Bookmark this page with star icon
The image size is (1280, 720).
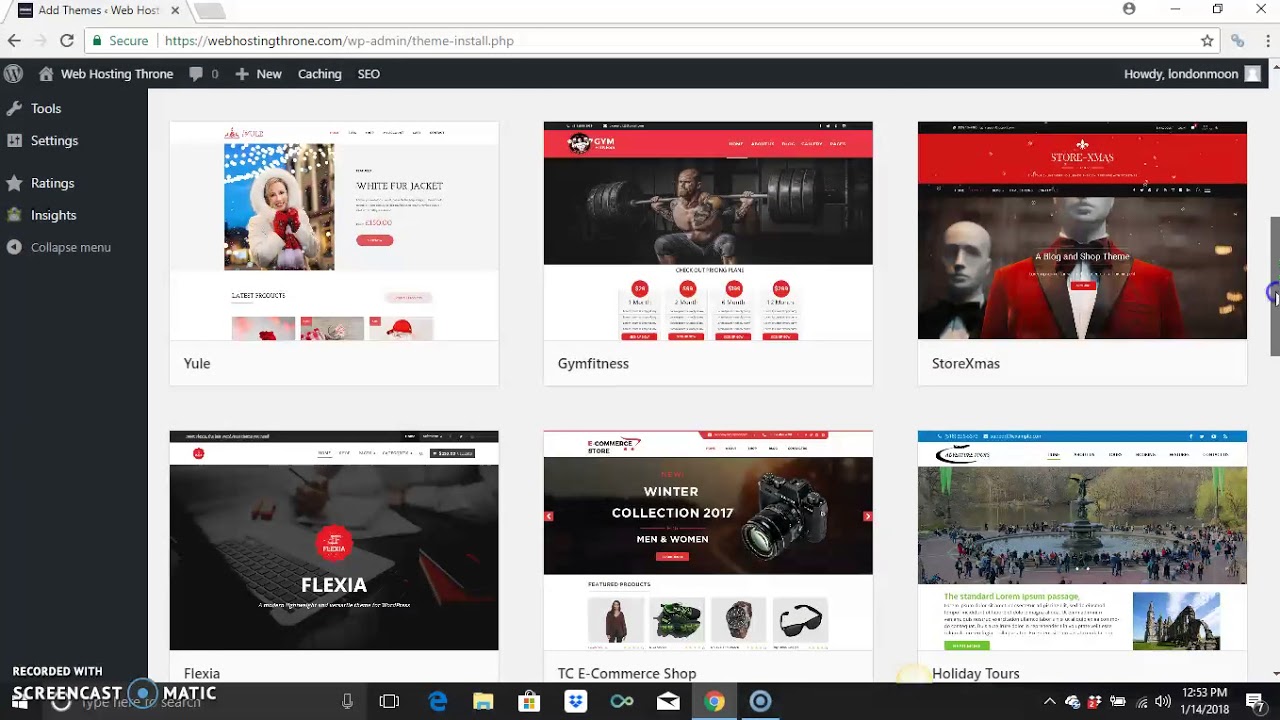(x=1207, y=41)
